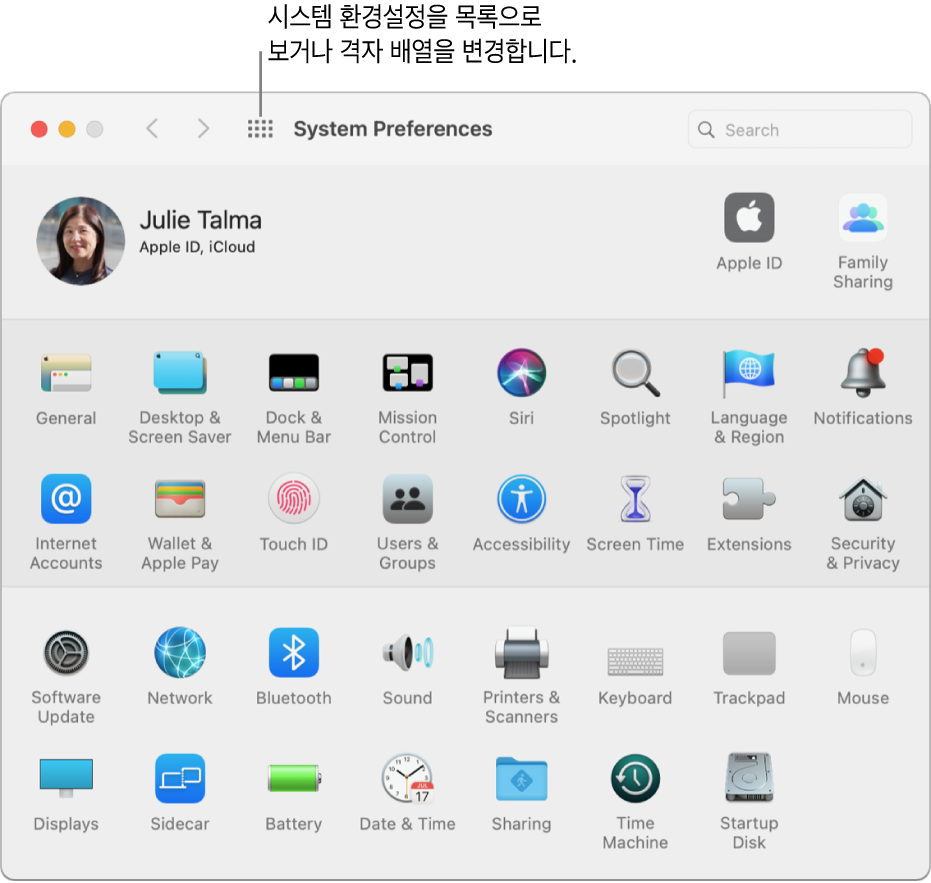The image size is (931, 883).
Task: Click the red close window button
Action: (x=39, y=129)
